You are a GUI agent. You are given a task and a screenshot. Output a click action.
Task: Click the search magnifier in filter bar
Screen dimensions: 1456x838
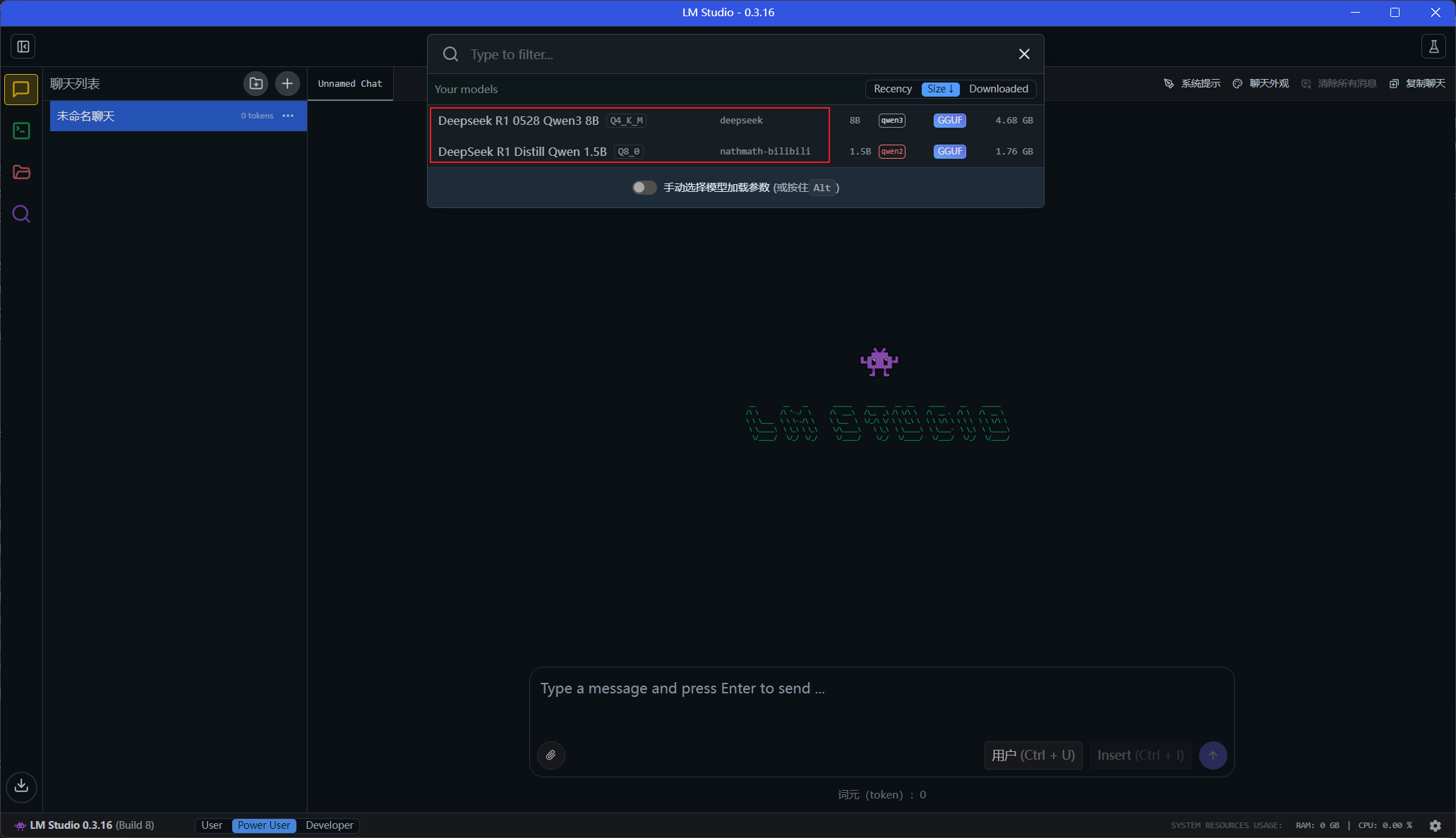[450, 54]
